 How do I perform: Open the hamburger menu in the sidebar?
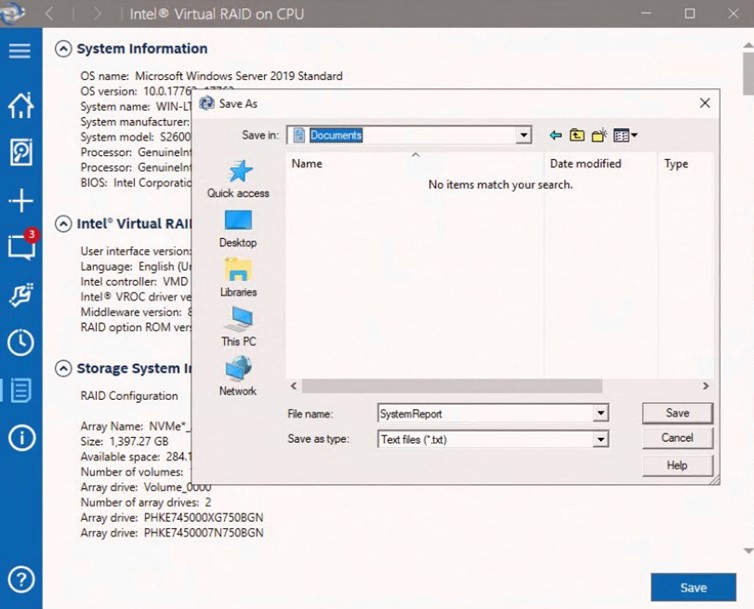(x=20, y=51)
